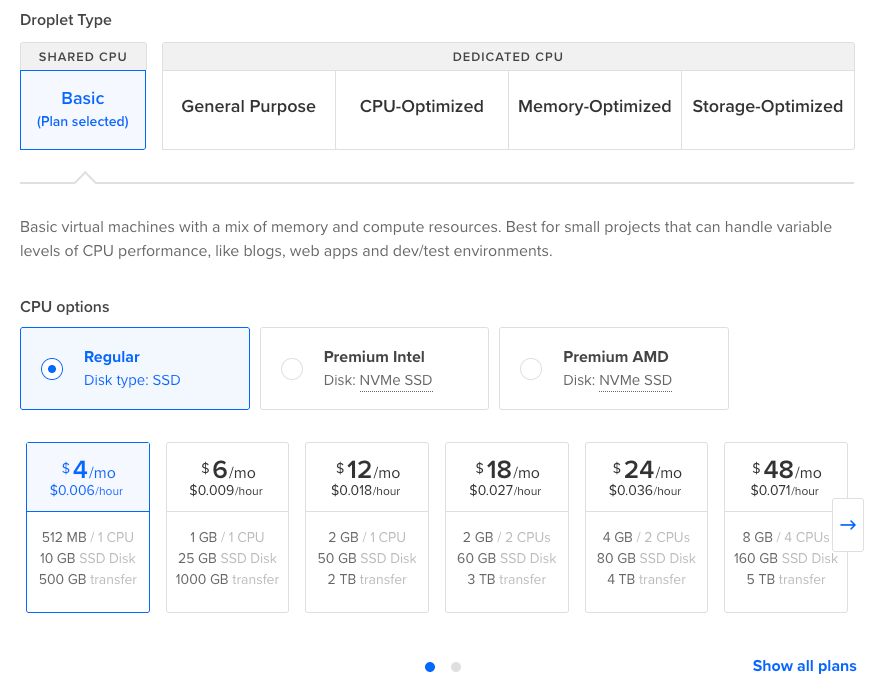Screen dimensions: 889x693
Task: Switch to the Basic shared CPU tab
Action: click(83, 109)
